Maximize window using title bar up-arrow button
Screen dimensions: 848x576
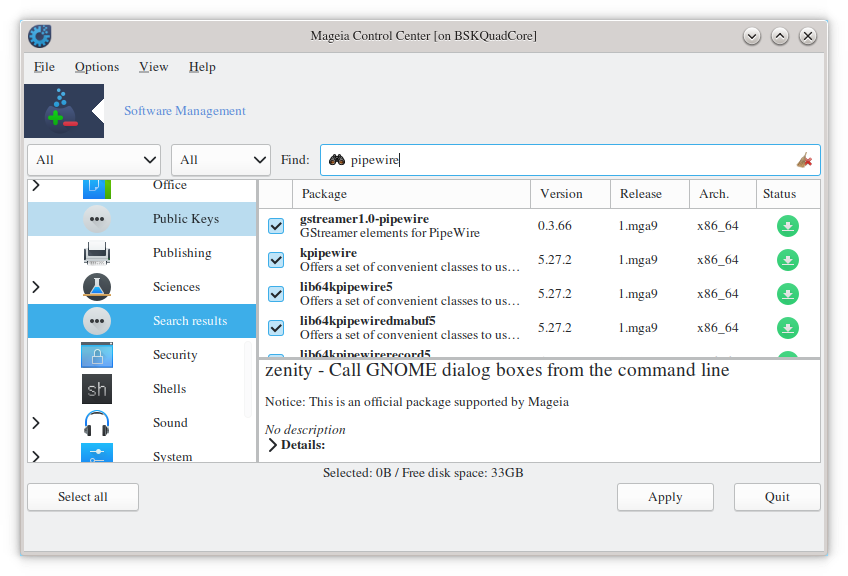(x=780, y=36)
